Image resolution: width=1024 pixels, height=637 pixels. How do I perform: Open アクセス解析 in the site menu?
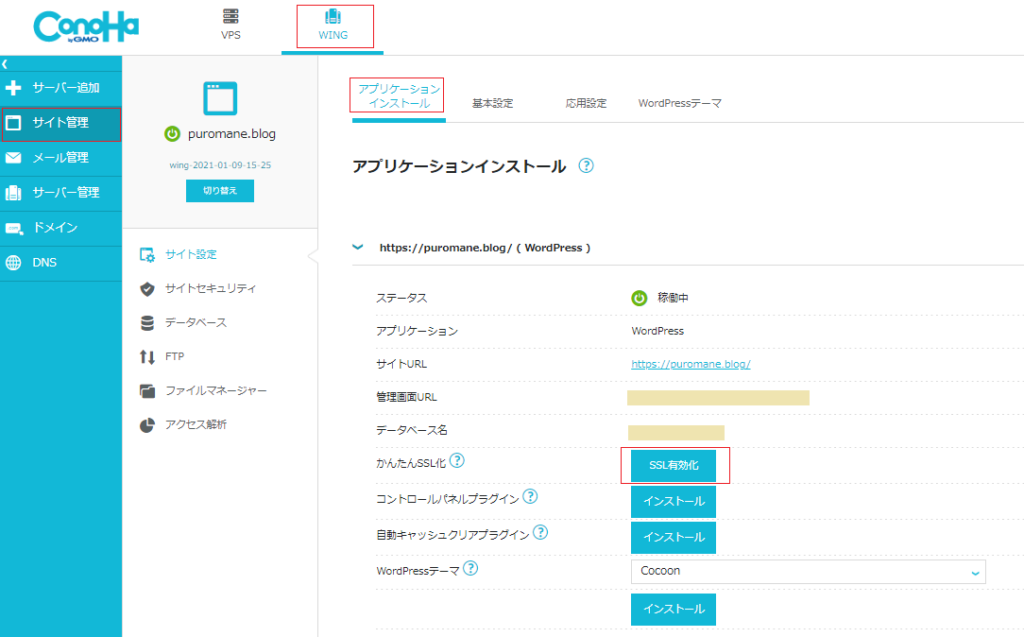196,425
